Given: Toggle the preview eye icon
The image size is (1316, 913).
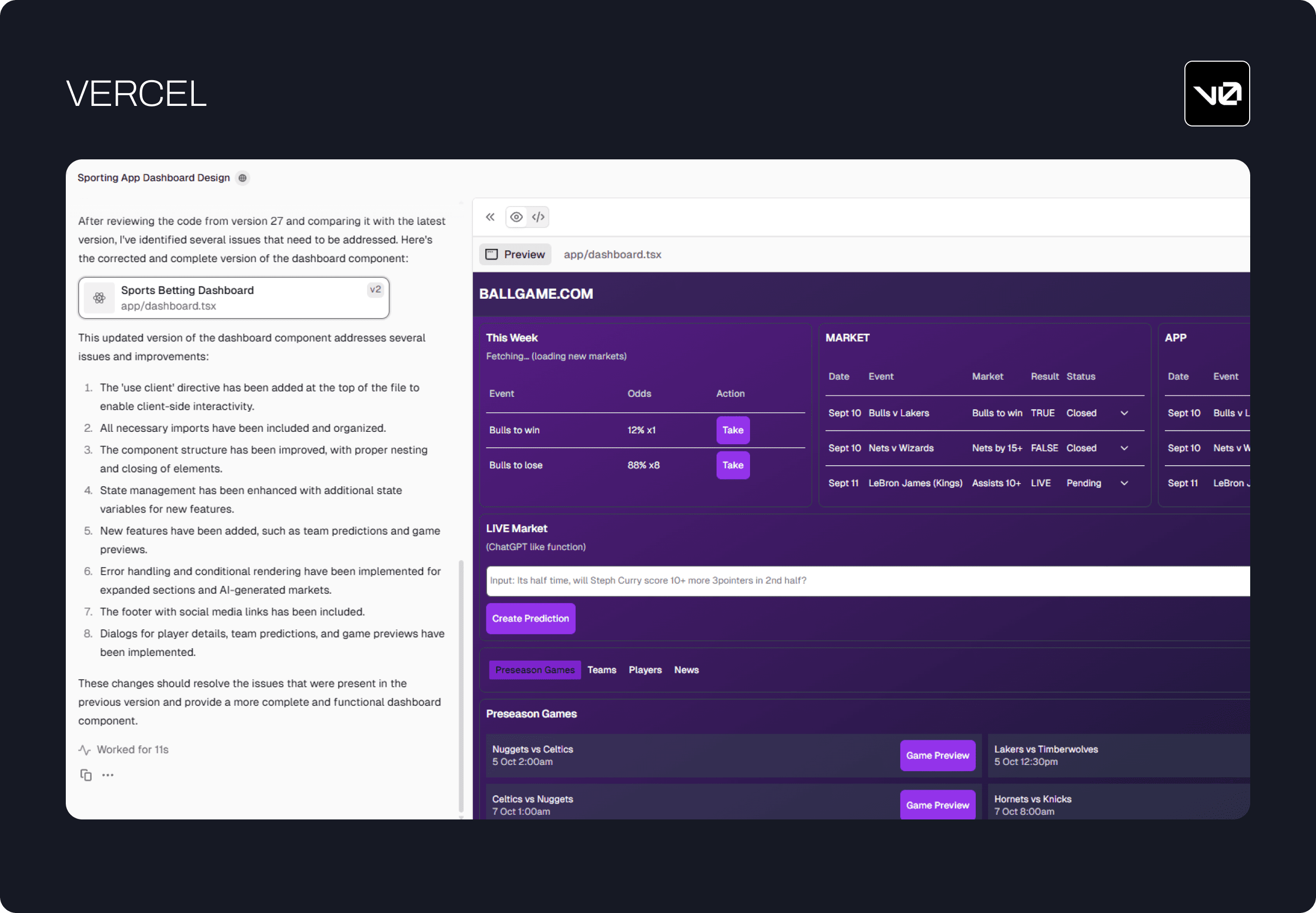Looking at the screenshot, I should click(x=517, y=217).
